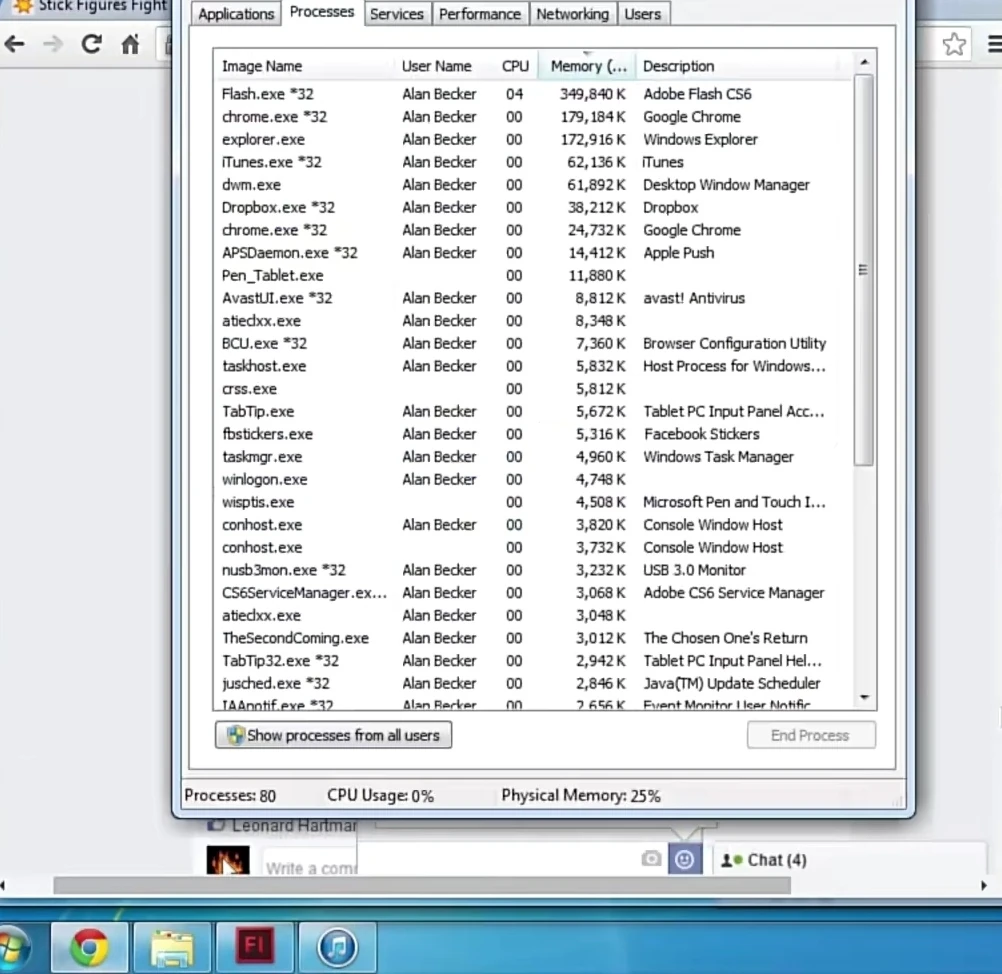Open the Chrome hamburger menu
This screenshot has height=974, width=1002.
point(994,44)
